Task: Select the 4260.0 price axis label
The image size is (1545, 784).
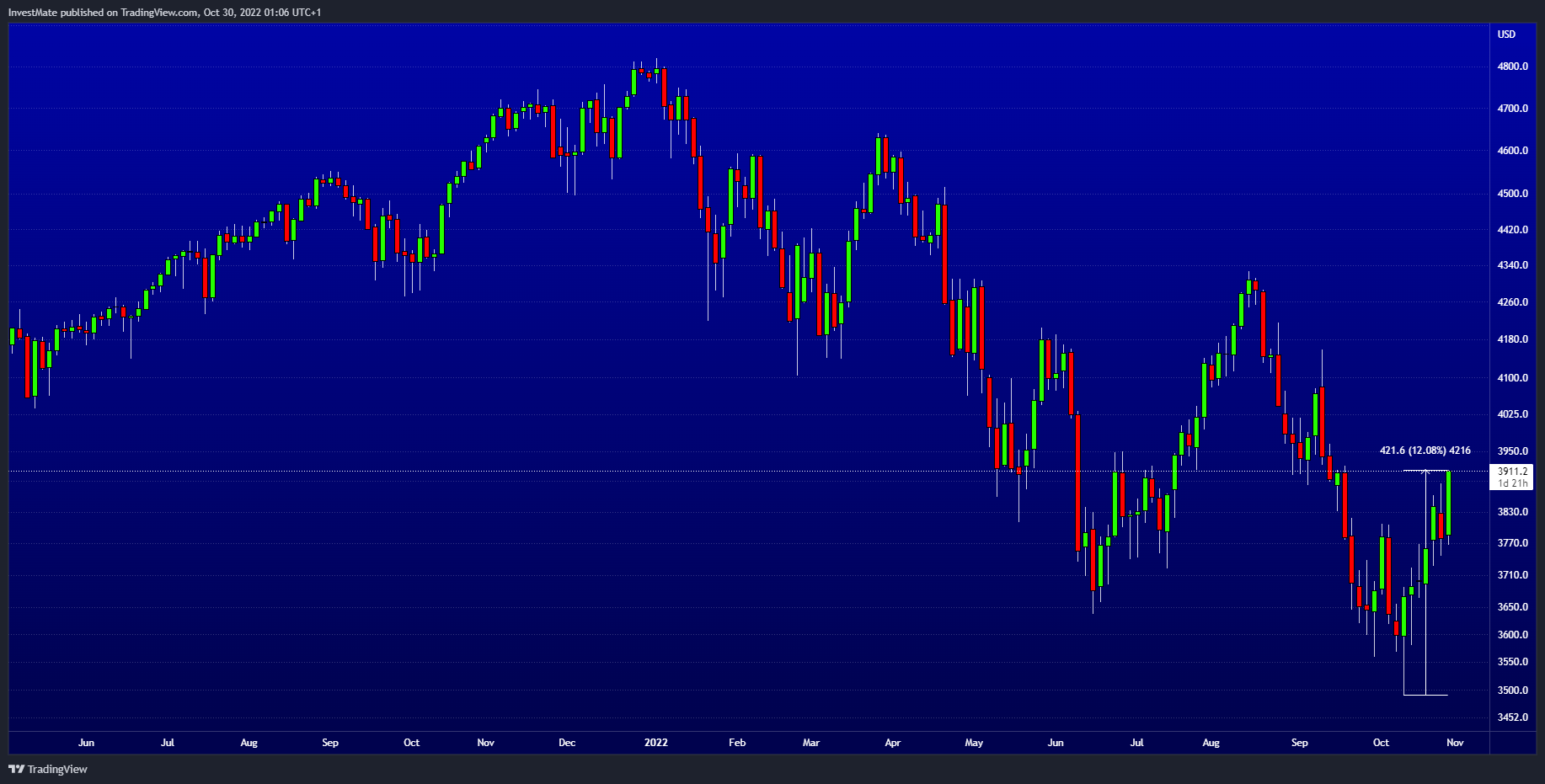Action: pos(1513,302)
